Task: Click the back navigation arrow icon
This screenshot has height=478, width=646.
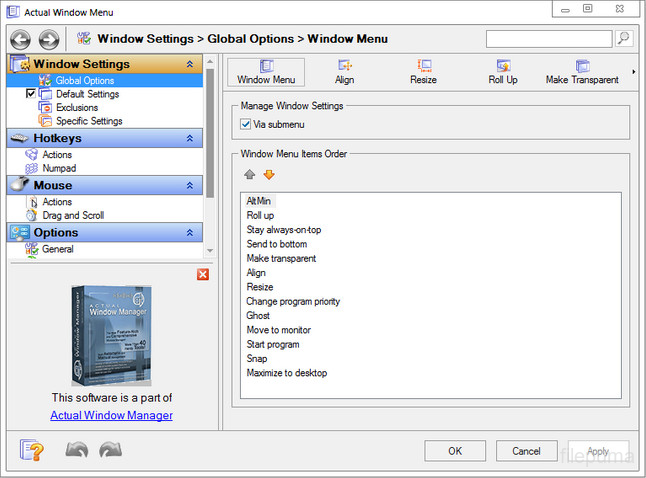Action: [x=20, y=40]
